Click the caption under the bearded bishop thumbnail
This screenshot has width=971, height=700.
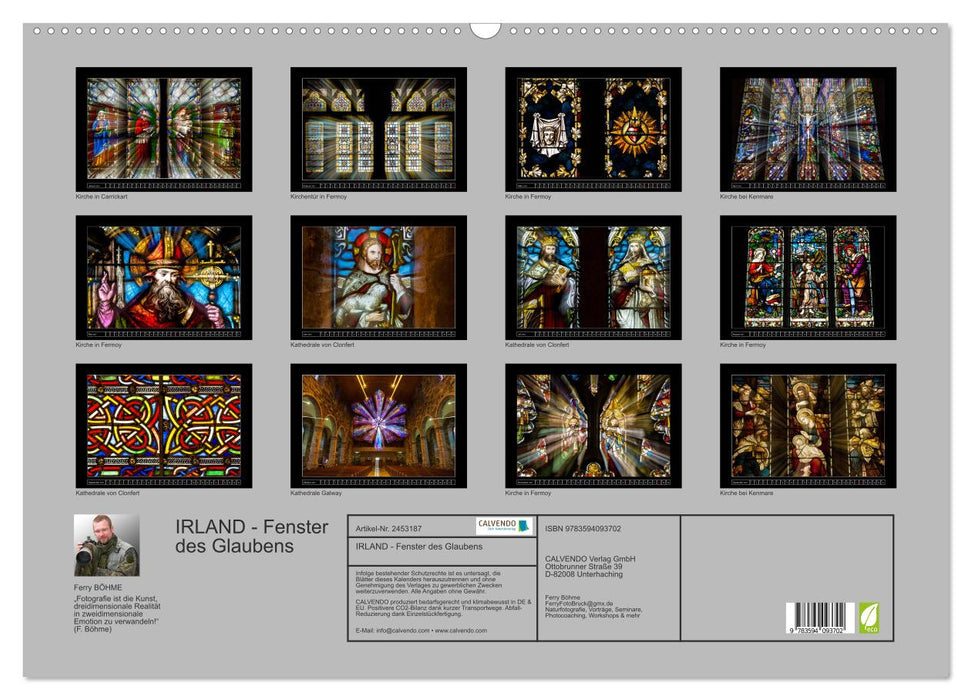(98, 344)
